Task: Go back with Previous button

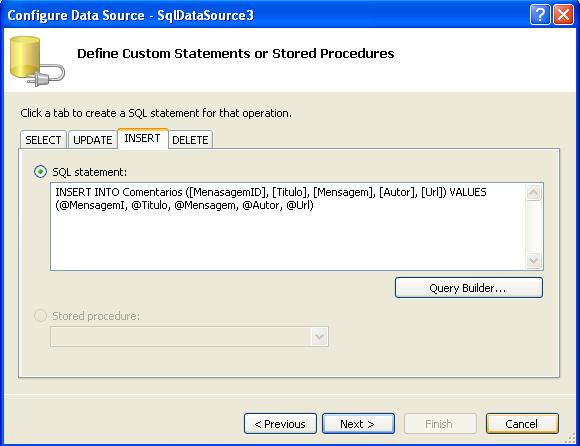Action: 280,423
